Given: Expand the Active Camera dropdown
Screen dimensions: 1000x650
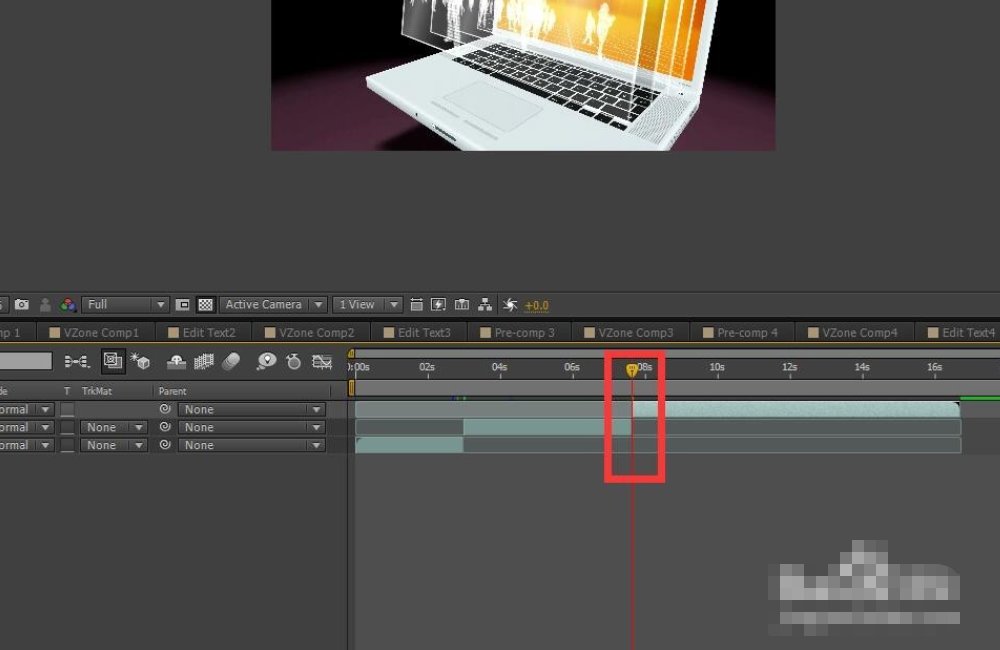Looking at the screenshot, I should pyautogui.click(x=274, y=305).
